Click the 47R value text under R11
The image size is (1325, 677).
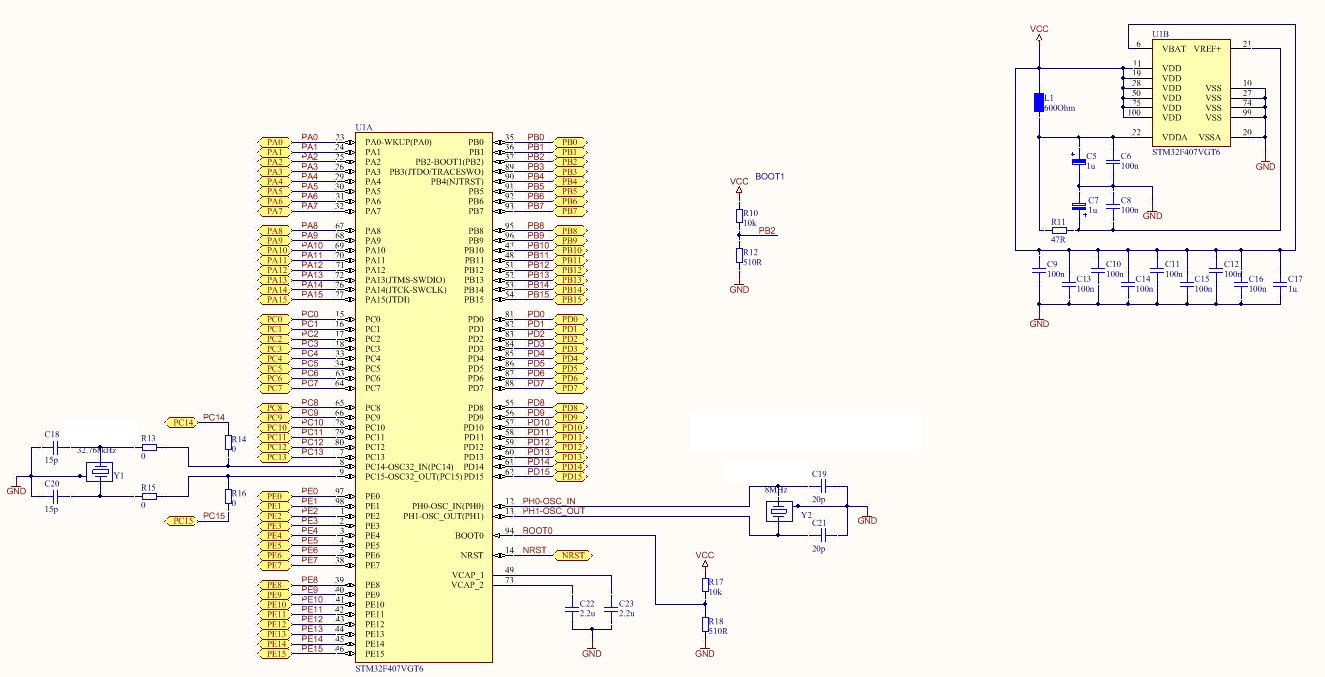click(1058, 240)
